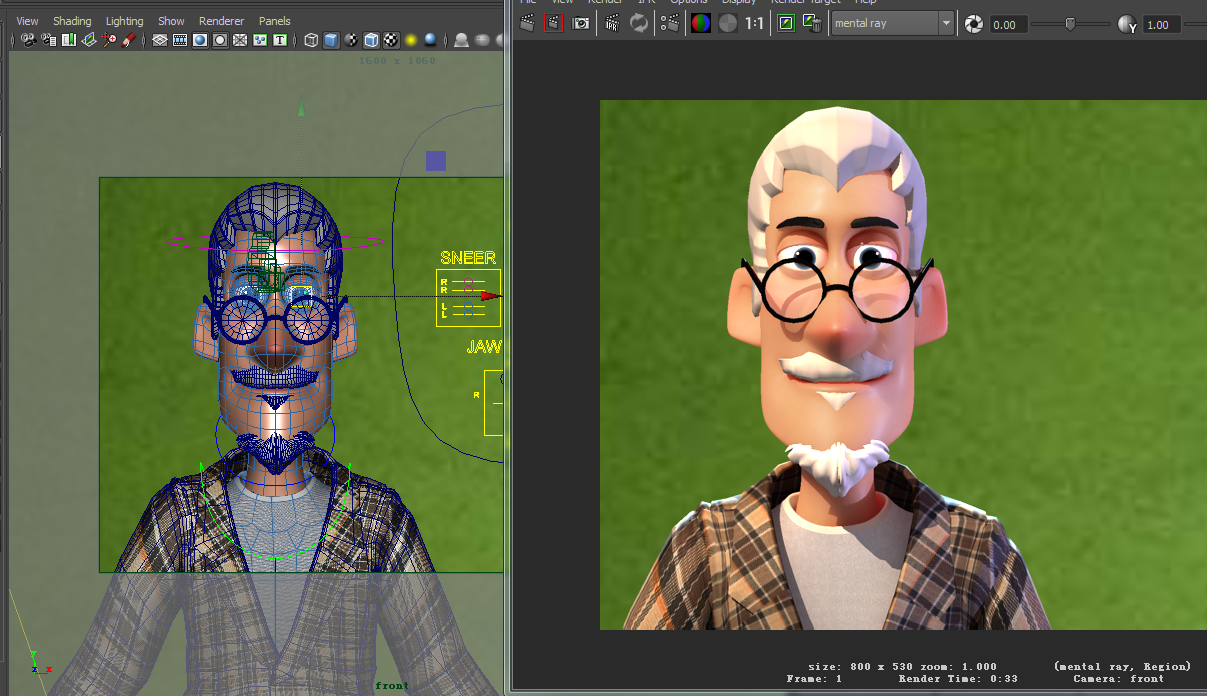Click the Image Plane icon

(x=89, y=40)
